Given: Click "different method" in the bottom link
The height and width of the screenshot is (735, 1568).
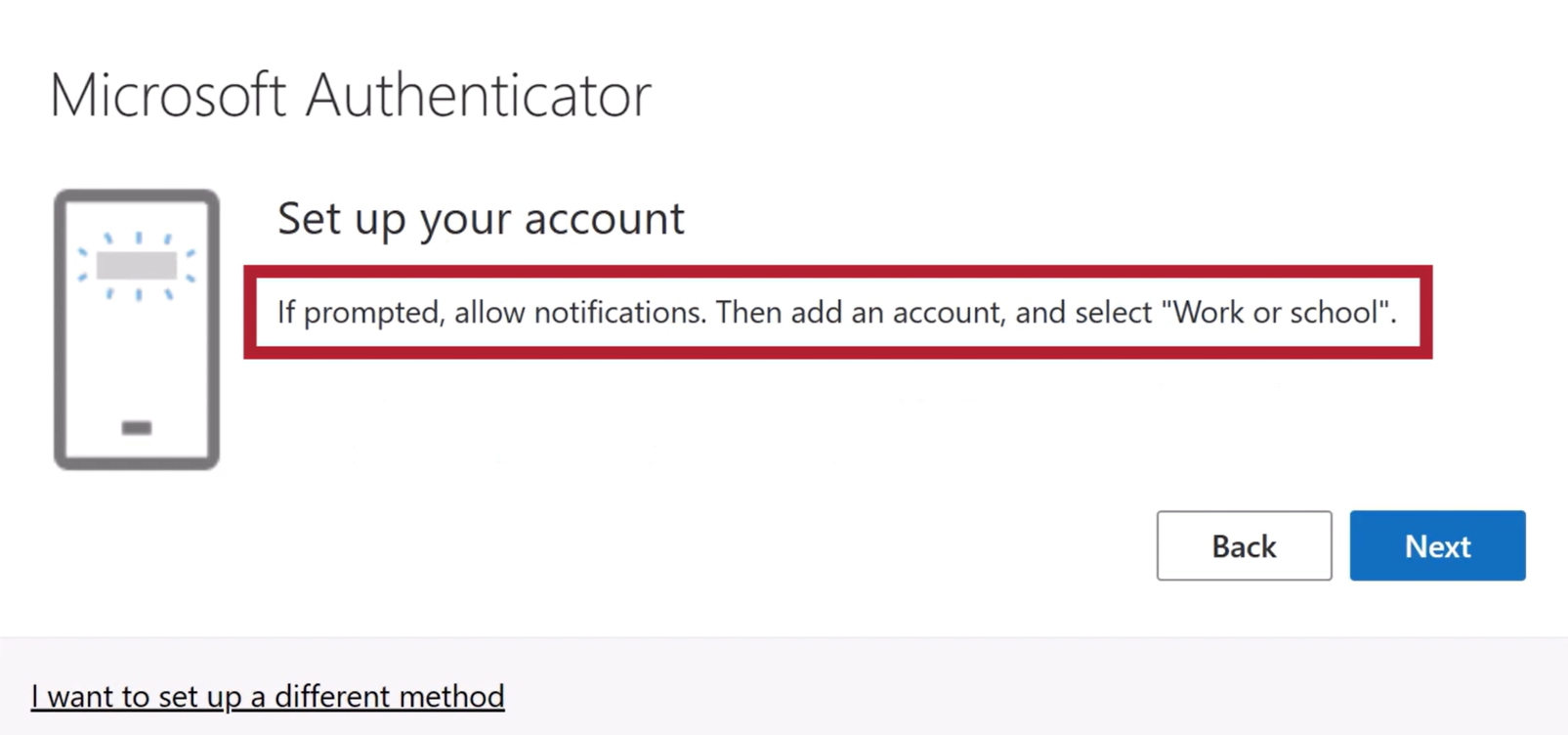Looking at the screenshot, I should [389, 696].
